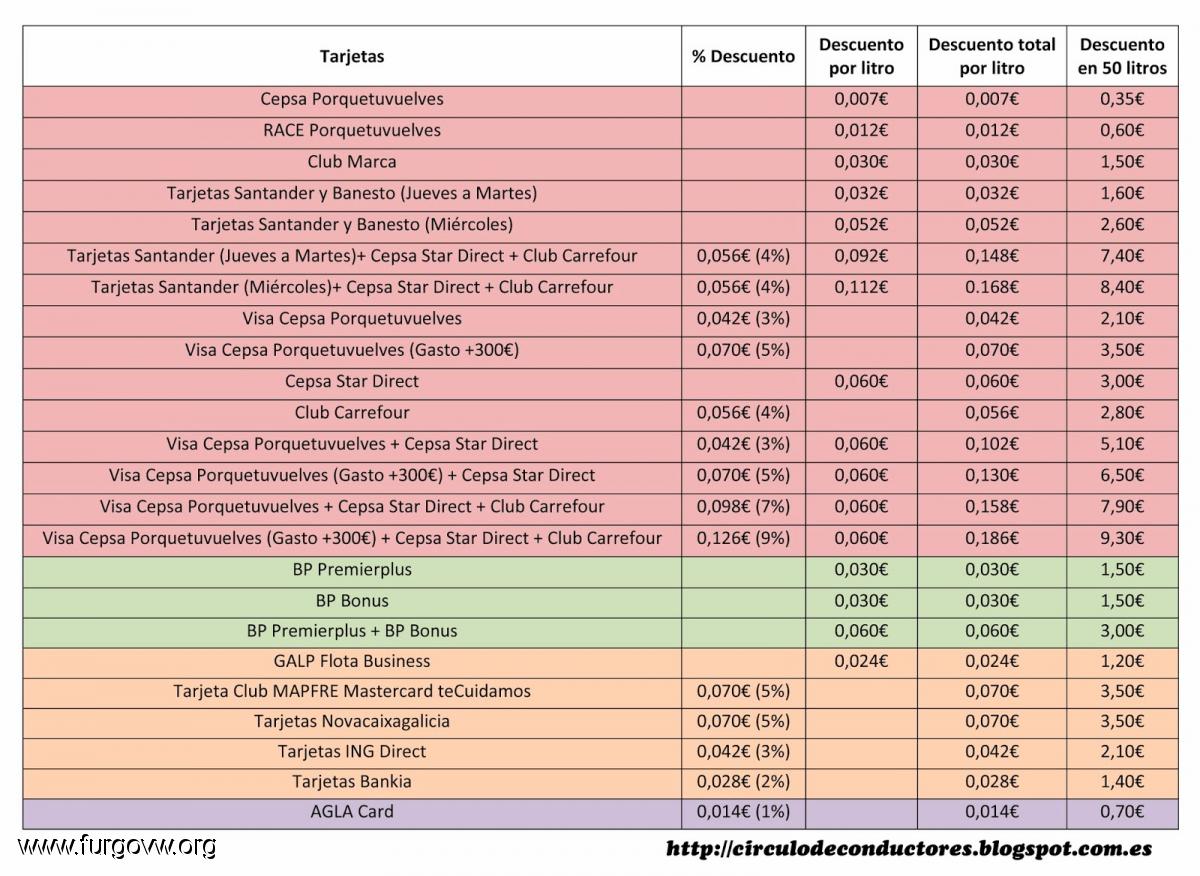Click the "Visa Cepsa Porquetuvuelves (Gasto +300€)" cell
The image size is (1200, 876).
(352, 350)
